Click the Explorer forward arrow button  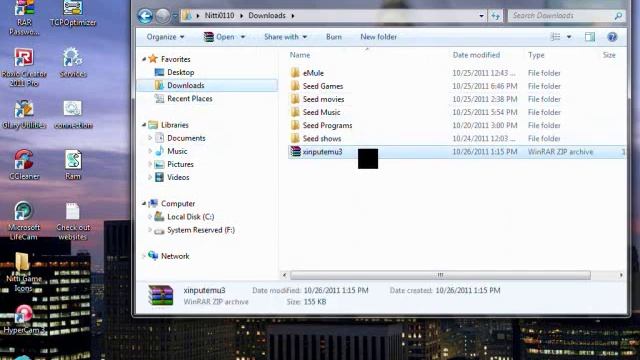pos(162,16)
